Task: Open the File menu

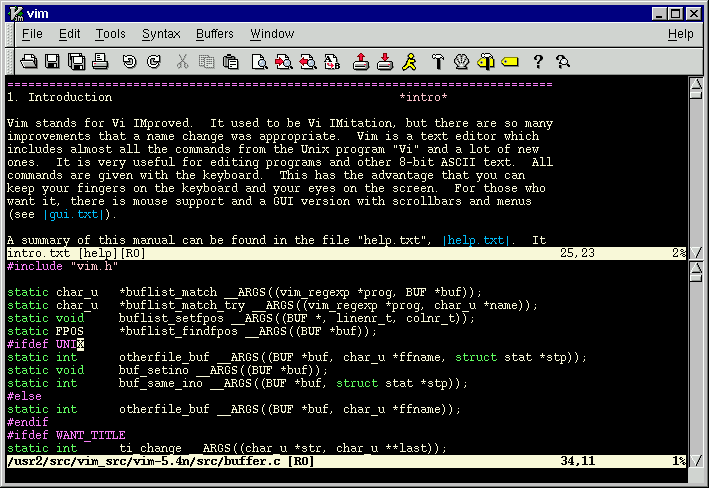Action: [x=32, y=34]
